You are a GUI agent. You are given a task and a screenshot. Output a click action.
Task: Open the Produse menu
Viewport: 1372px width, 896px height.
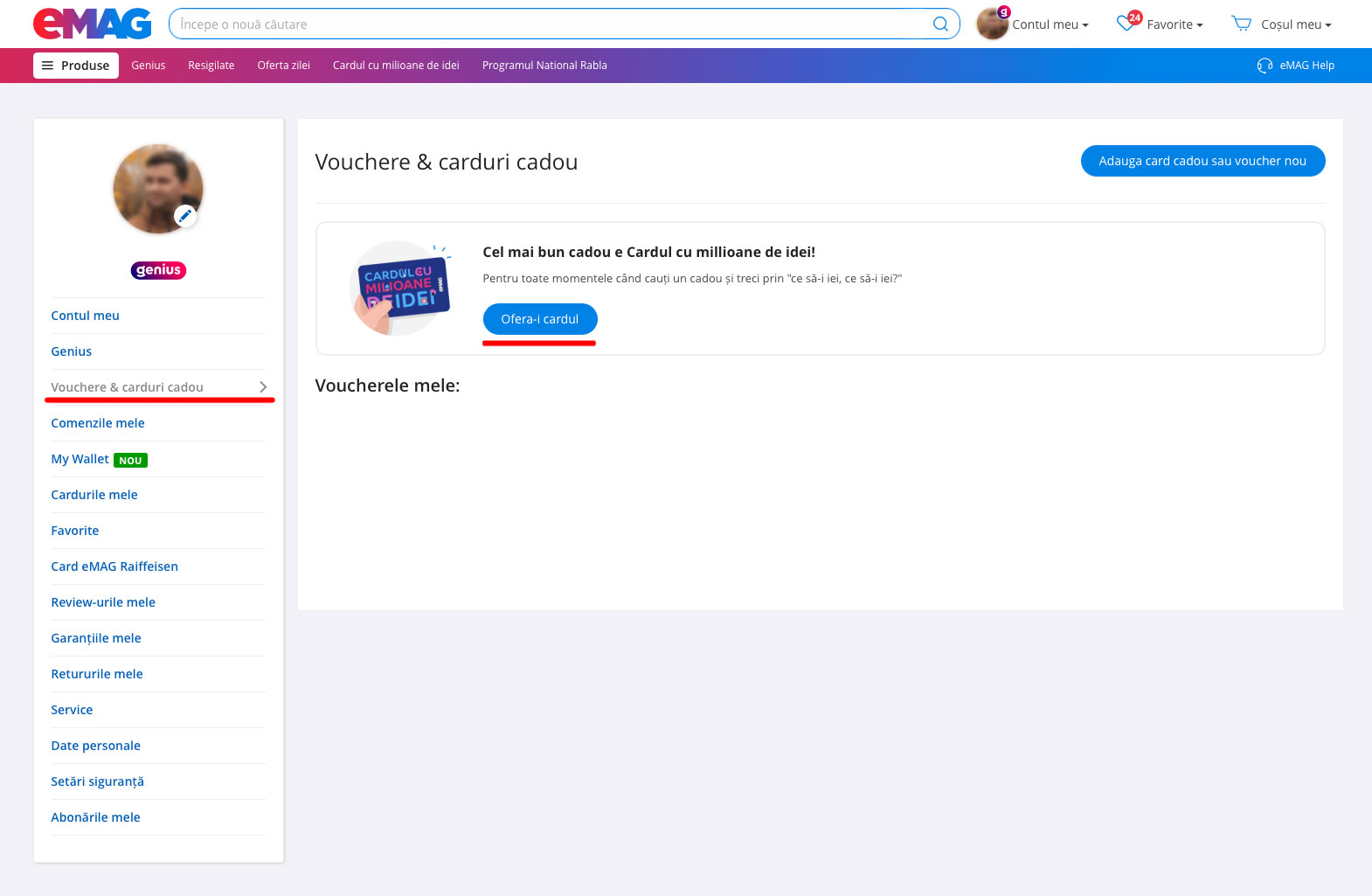pos(76,66)
